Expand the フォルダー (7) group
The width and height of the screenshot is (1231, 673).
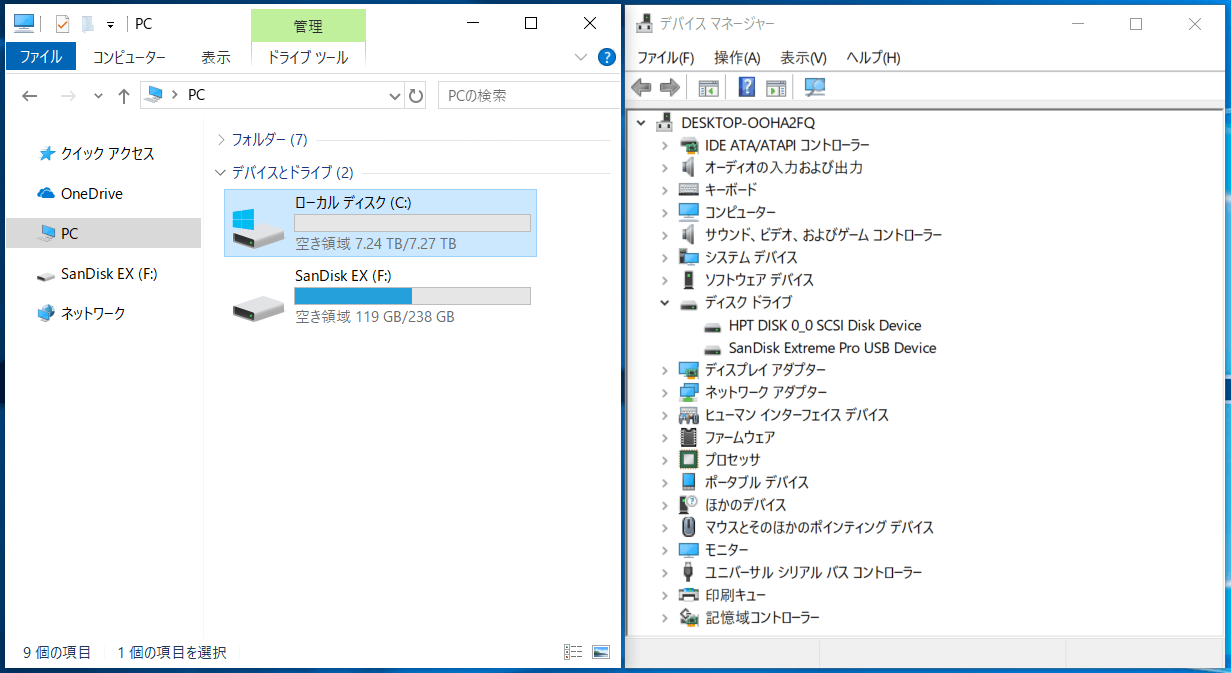pos(221,139)
